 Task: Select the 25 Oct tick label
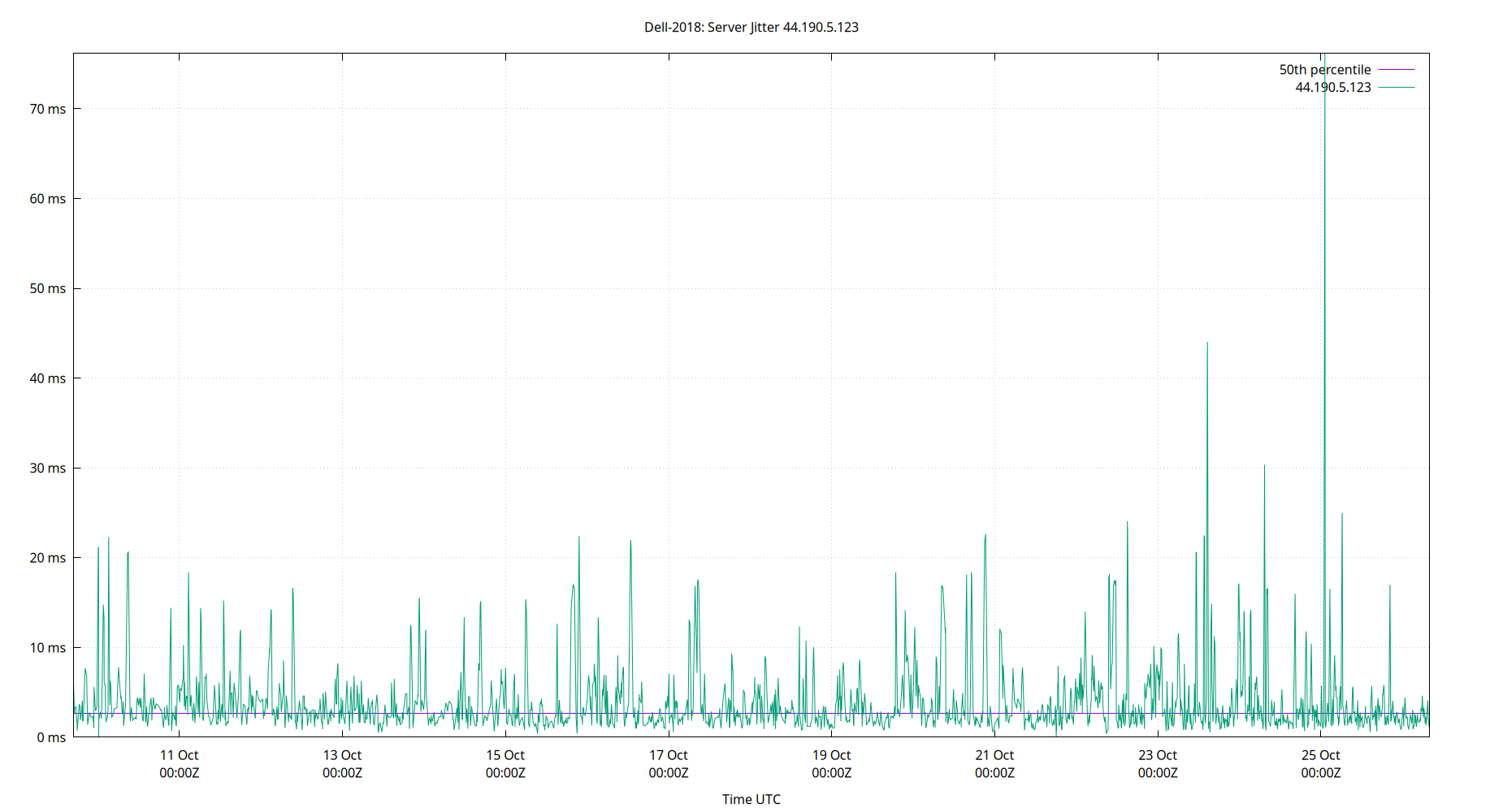[1322, 754]
